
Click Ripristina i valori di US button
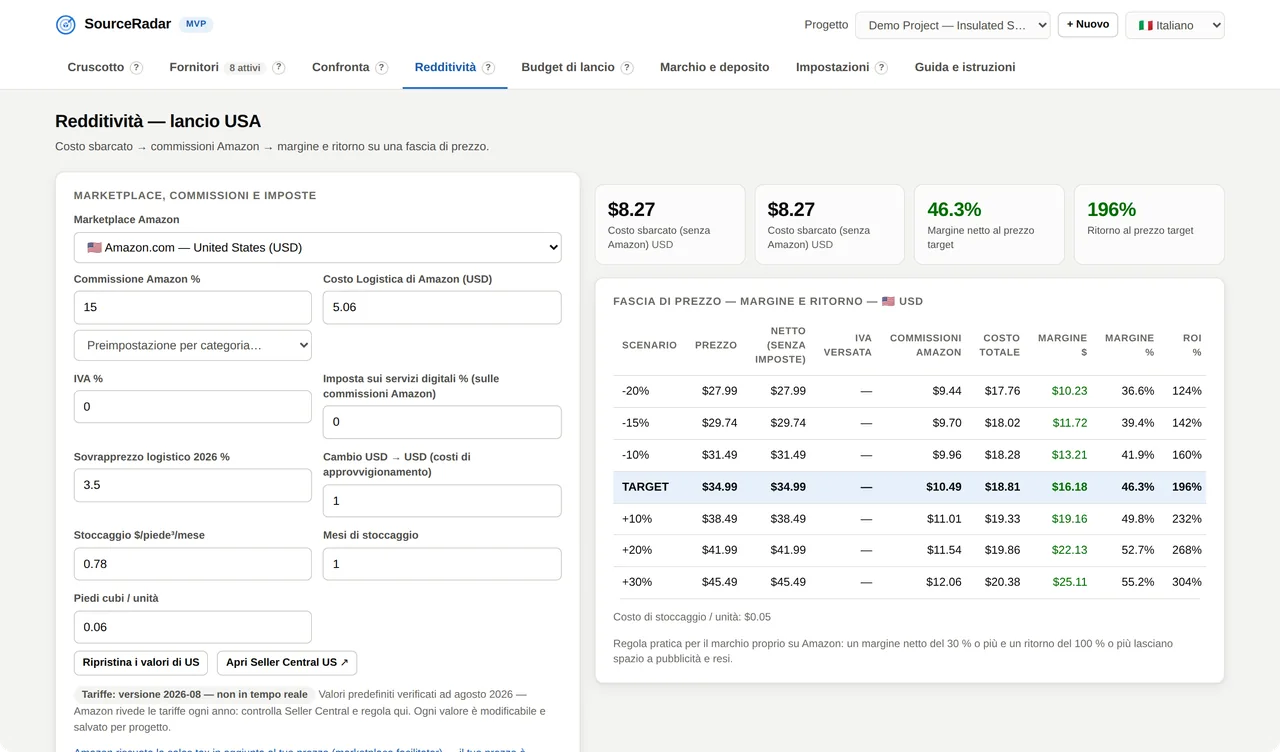click(141, 662)
